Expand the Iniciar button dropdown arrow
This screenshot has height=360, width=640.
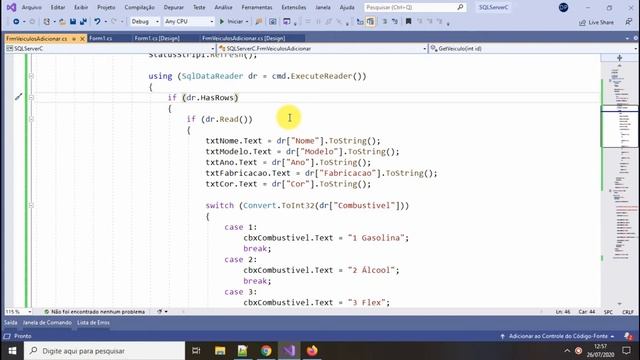click(x=247, y=22)
